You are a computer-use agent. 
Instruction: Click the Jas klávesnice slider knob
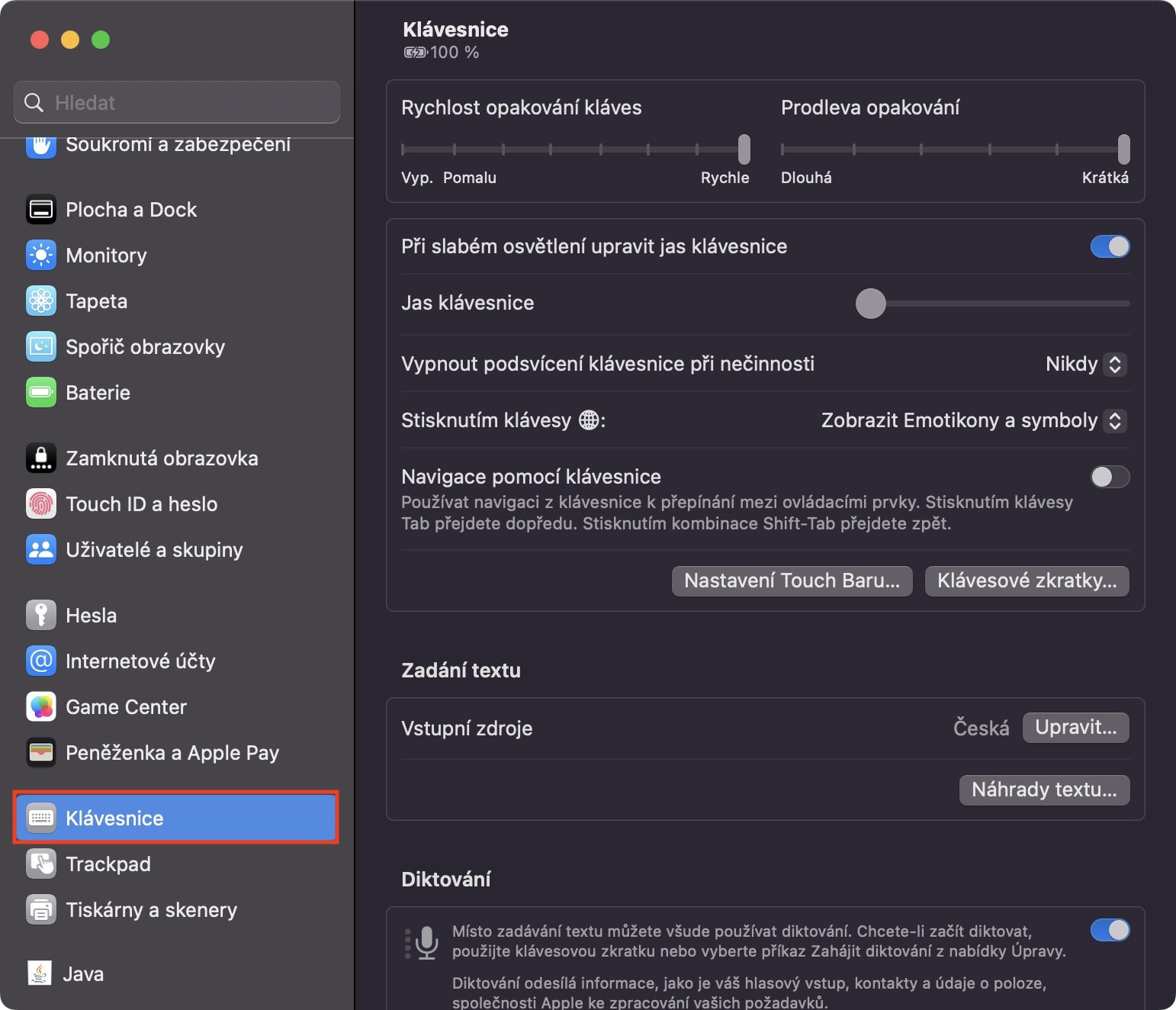(871, 303)
